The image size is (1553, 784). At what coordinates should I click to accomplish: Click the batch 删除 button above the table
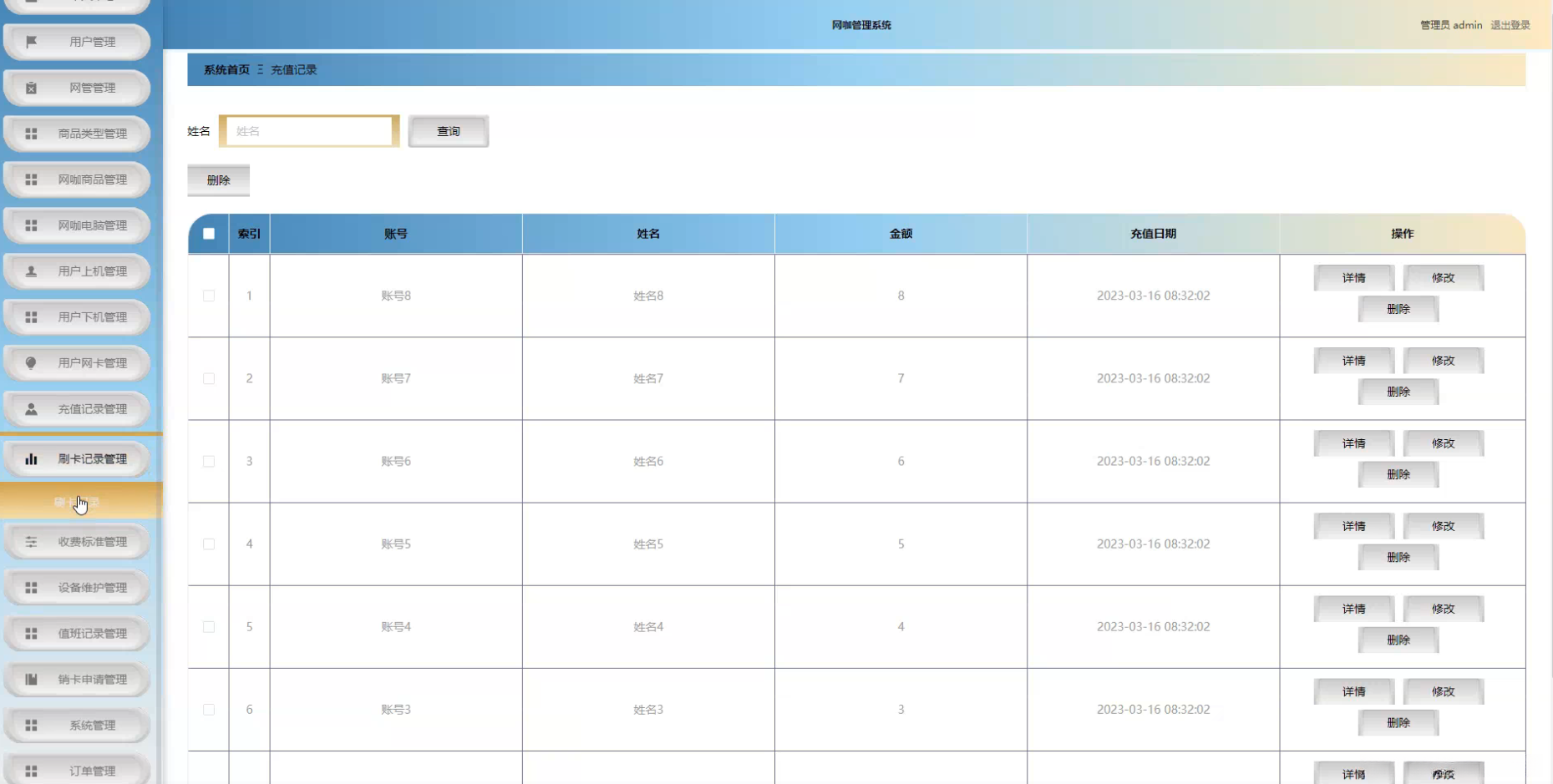tap(218, 180)
